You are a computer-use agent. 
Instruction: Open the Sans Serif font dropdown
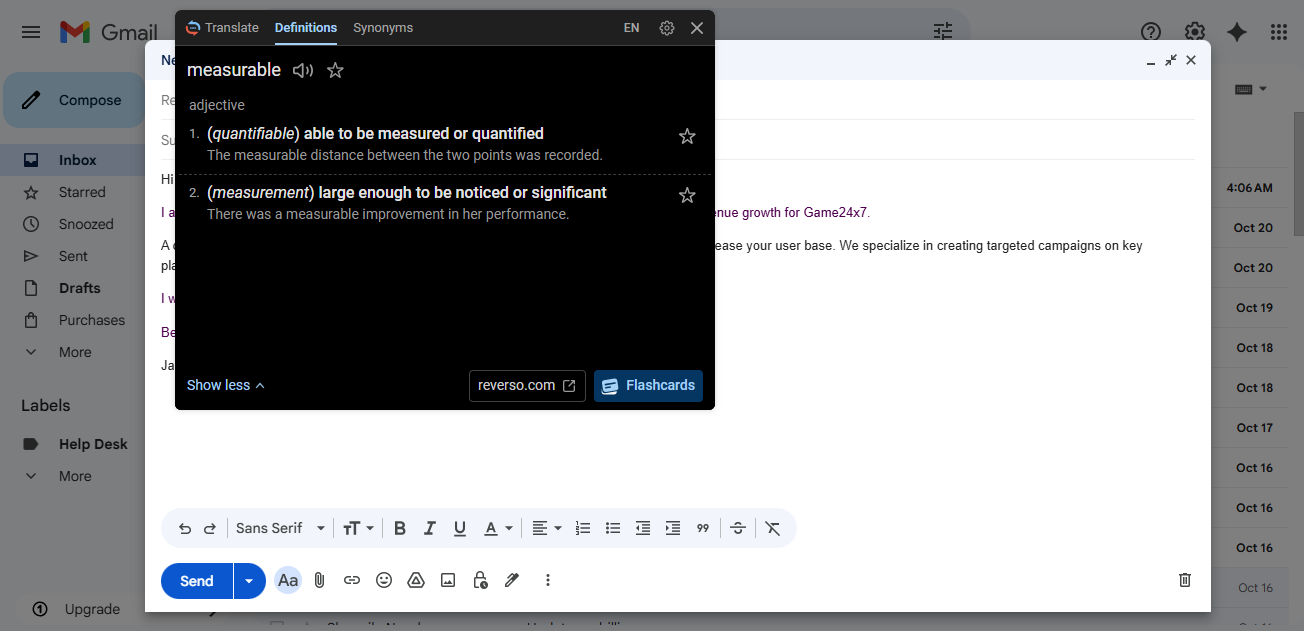(x=280, y=528)
